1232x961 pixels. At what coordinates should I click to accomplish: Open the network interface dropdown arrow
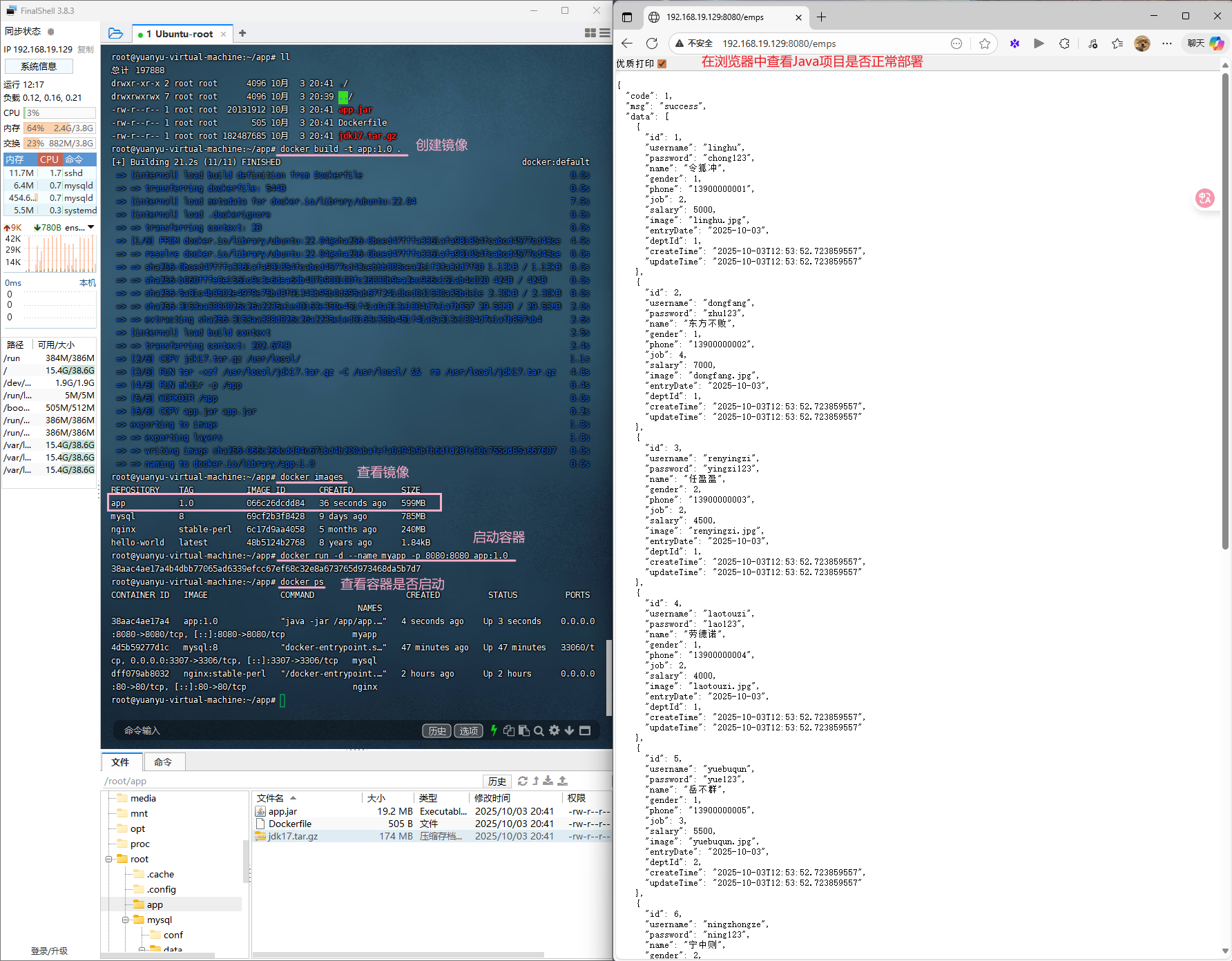coord(91,227)
